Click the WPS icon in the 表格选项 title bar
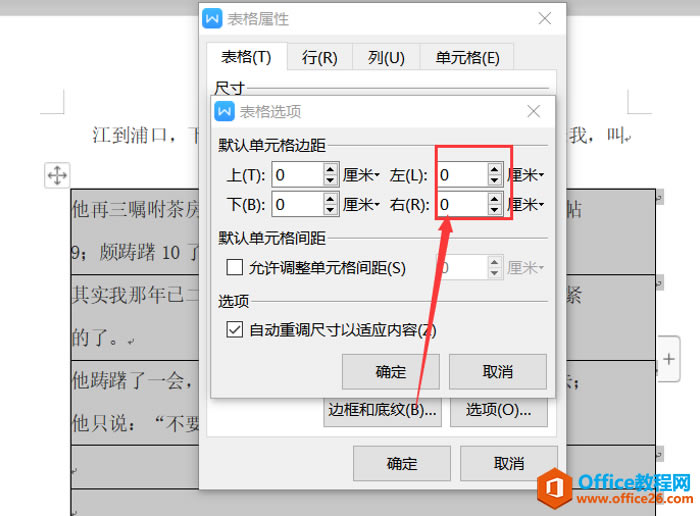Image resolution: width=700 pixels, height=516 pixels. pos(224,111)
